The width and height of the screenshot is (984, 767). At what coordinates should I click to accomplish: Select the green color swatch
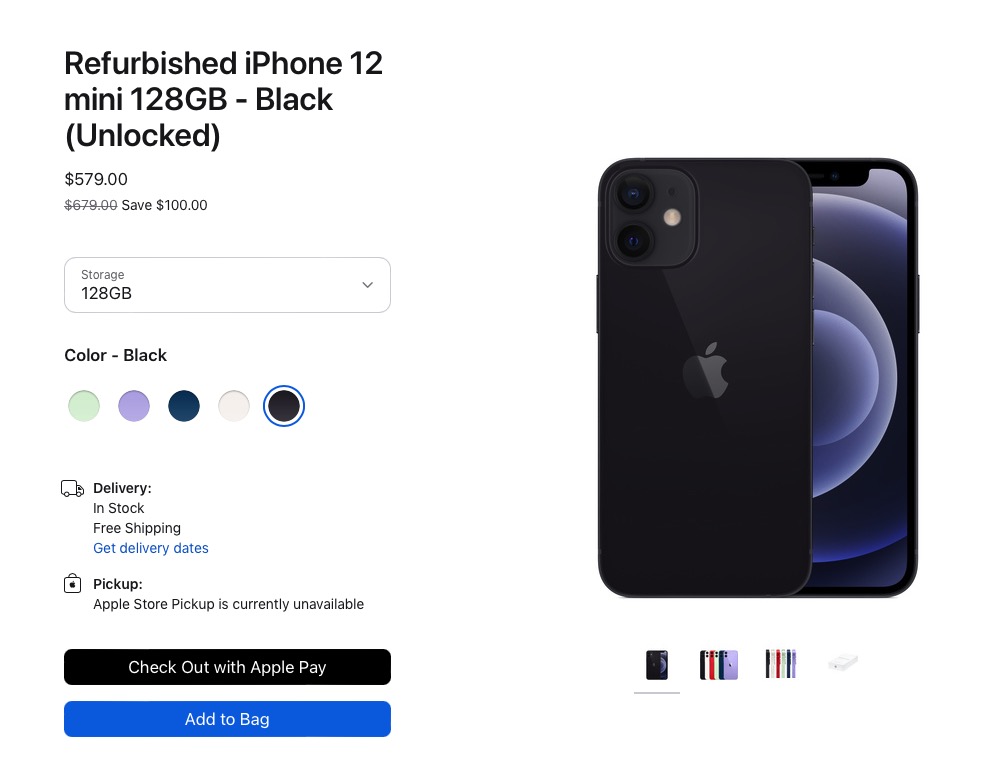(83, 405)
